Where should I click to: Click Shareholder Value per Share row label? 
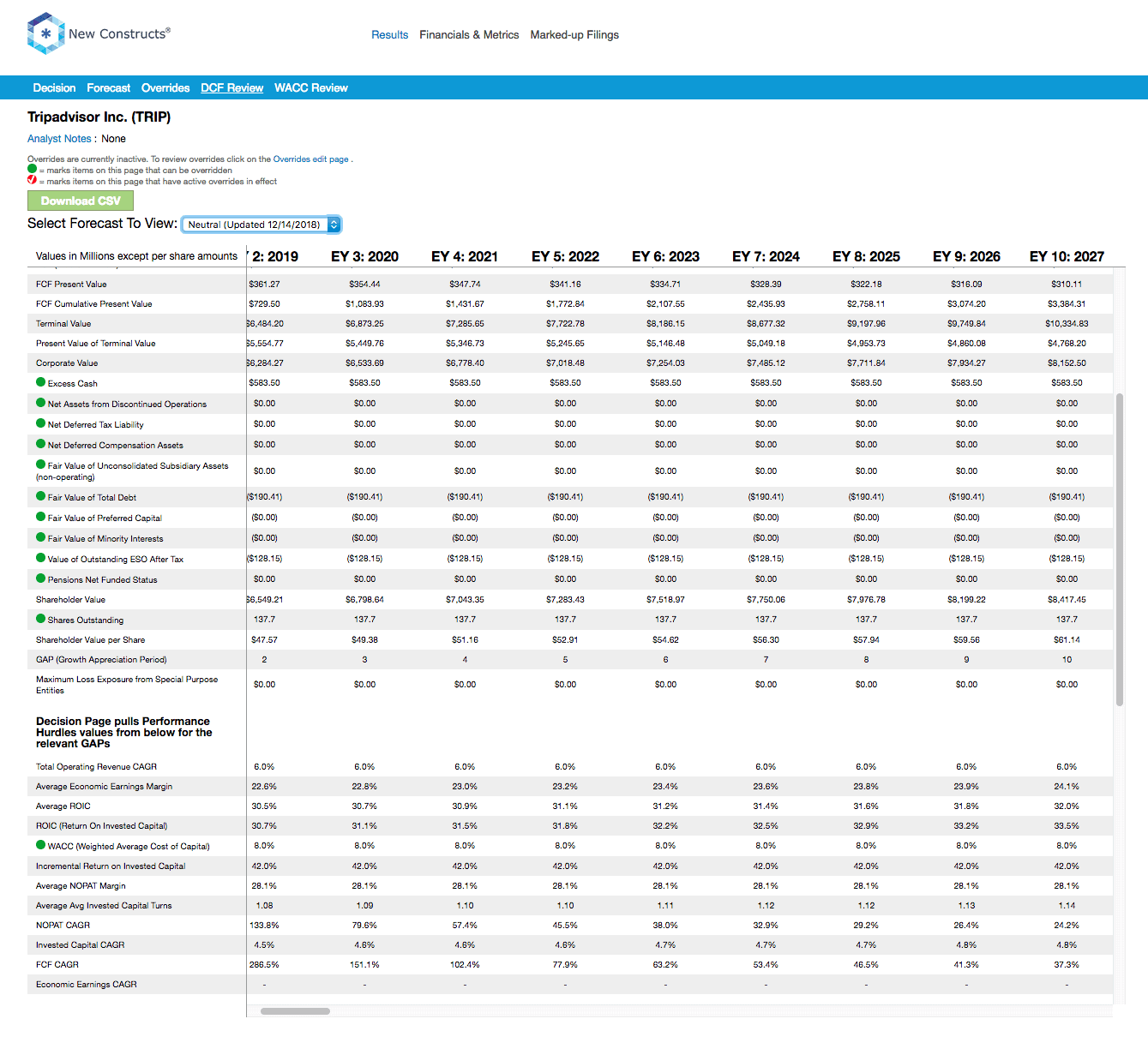click(90, 640)
